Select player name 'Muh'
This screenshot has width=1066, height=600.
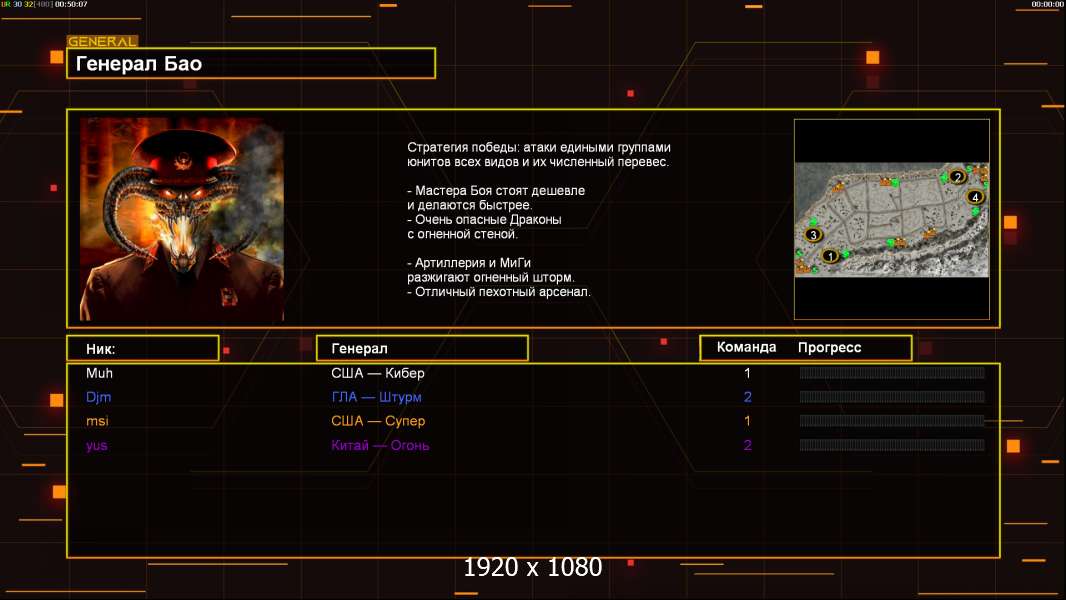point(99,373)
